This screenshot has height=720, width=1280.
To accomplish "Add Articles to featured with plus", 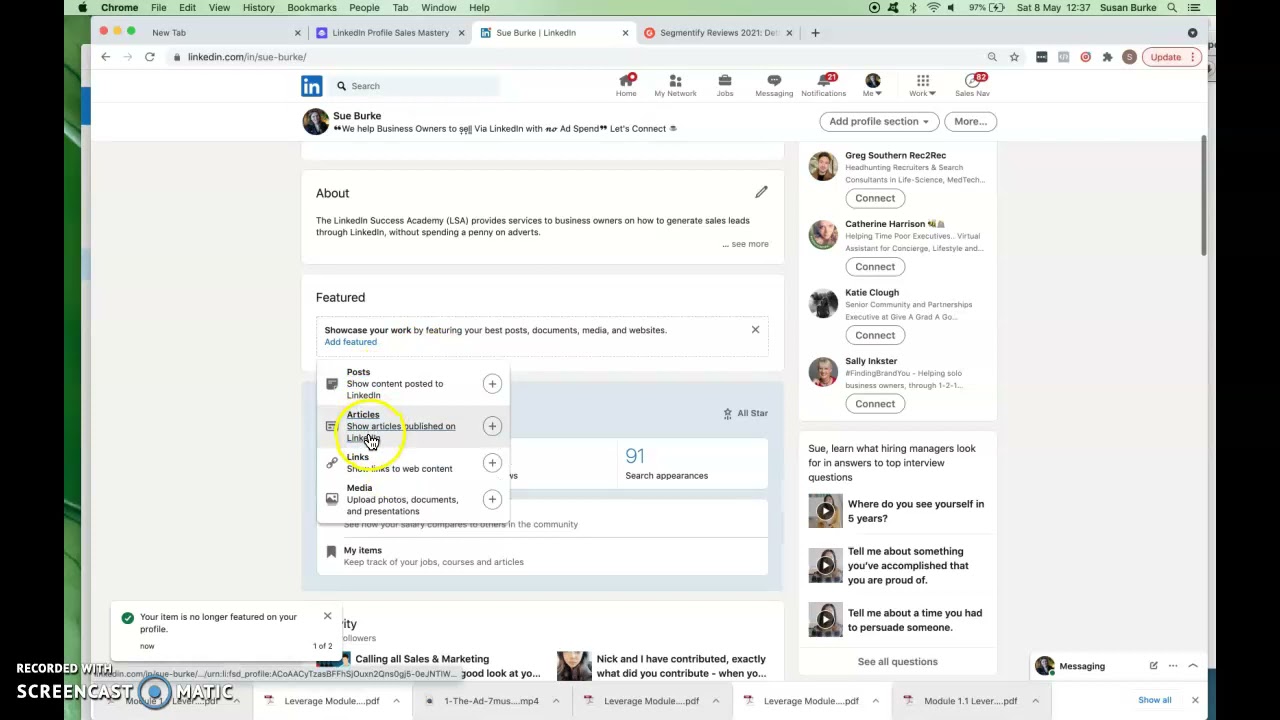I will (x=492, y=426).
